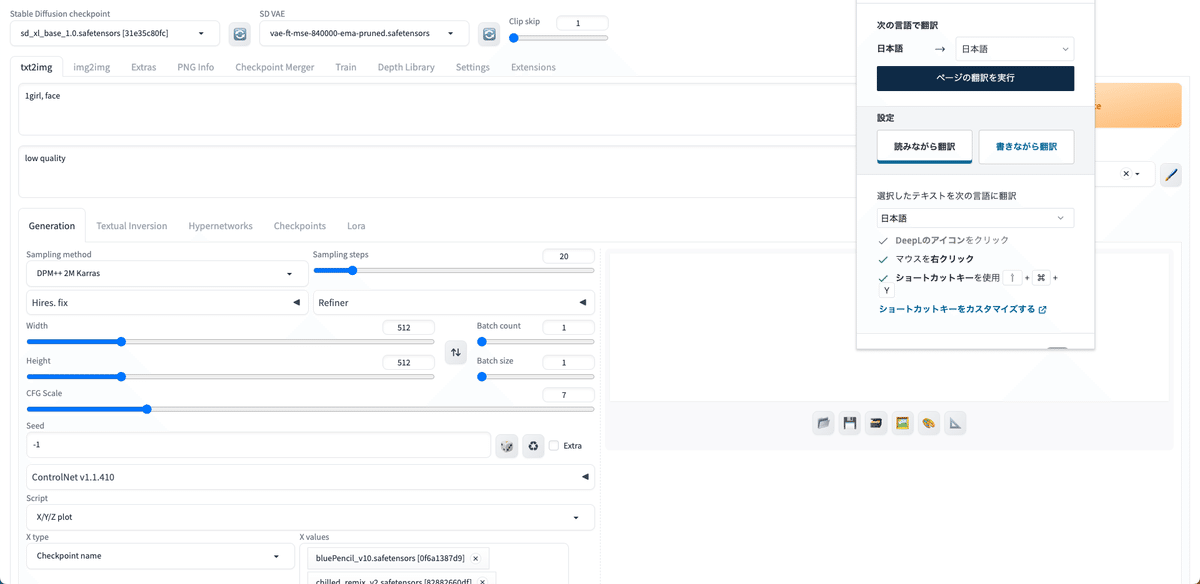1200x584 pixels.
Task: Toggle the ショートカットキーを使用 option
Action: 883,278
